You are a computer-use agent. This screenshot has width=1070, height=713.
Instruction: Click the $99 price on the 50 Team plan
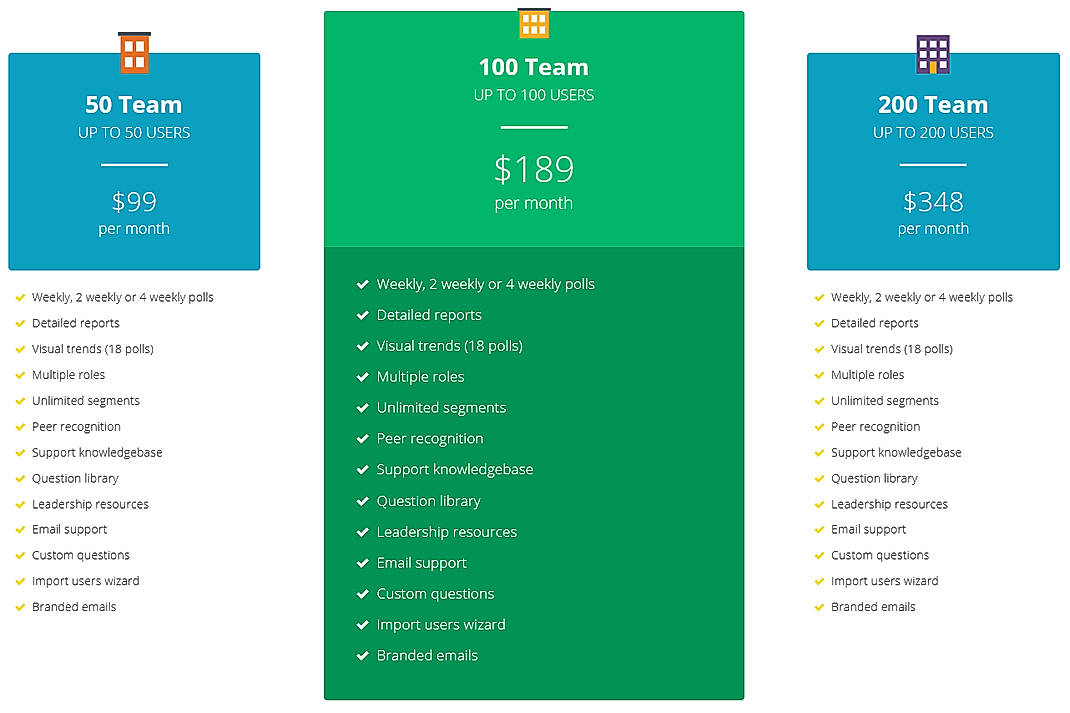[x=133, y=200]
